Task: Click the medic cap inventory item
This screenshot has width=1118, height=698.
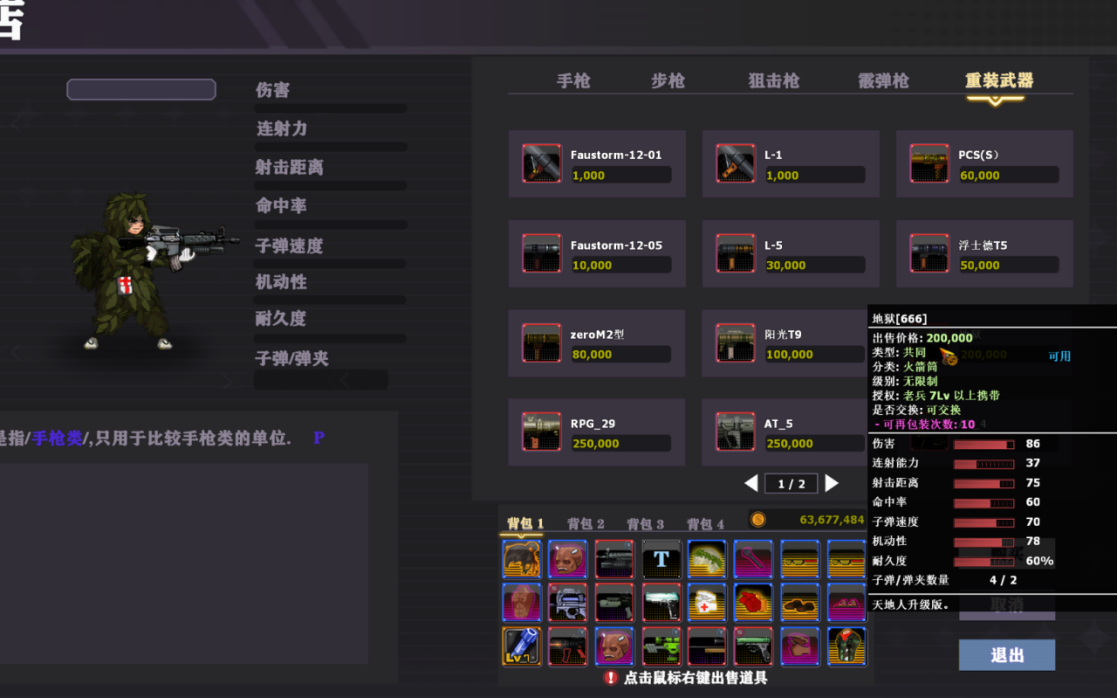Action: click(x=707, y=603)
